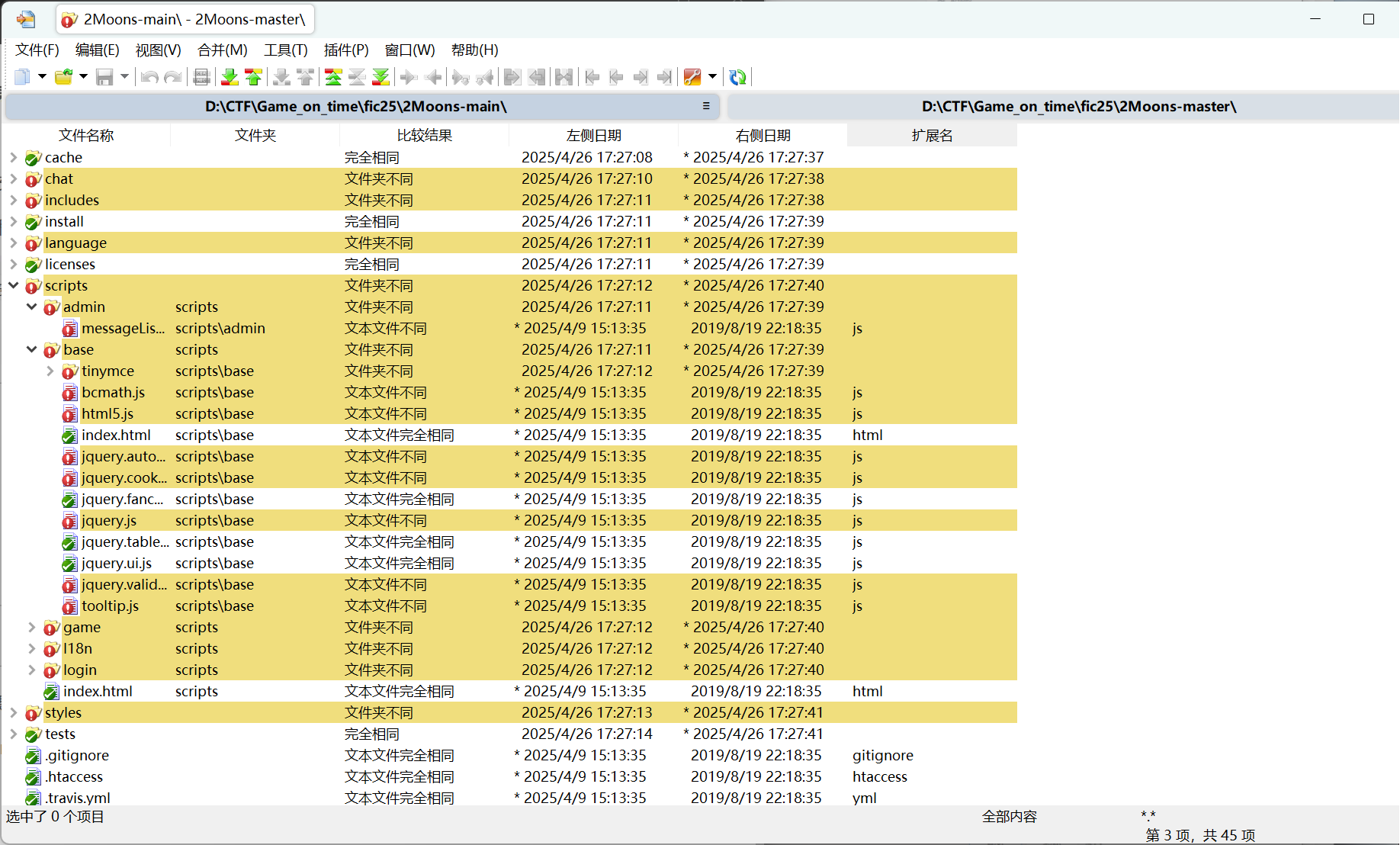The image size is (1400, 845).
Task: Open the 编辑(E) menu
Action: tap(98, 50)
